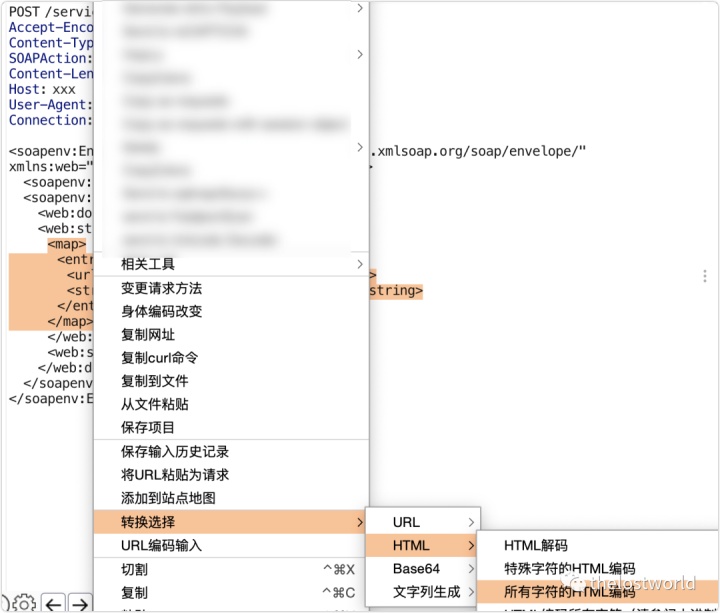The image size is (720, 613).
Task: Click the xmlns:web= attribute text
Action: (x=51, y=167)
